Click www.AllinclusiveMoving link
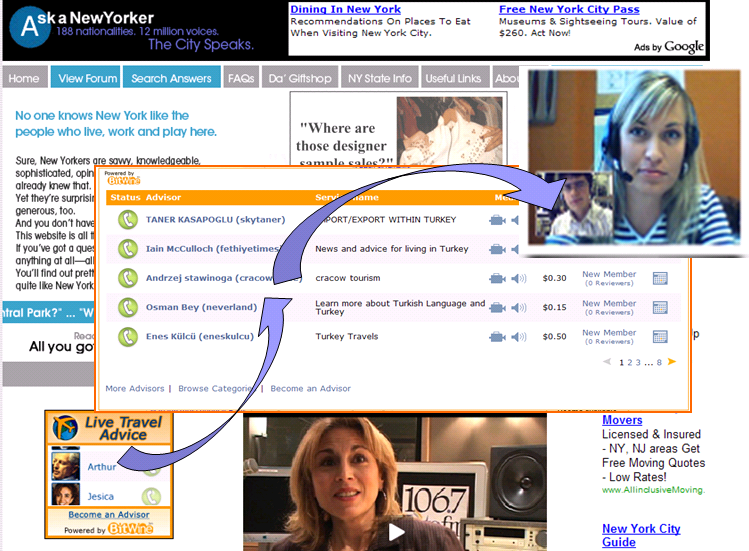This screenshot has width=749, height=551. pos(653,490)
